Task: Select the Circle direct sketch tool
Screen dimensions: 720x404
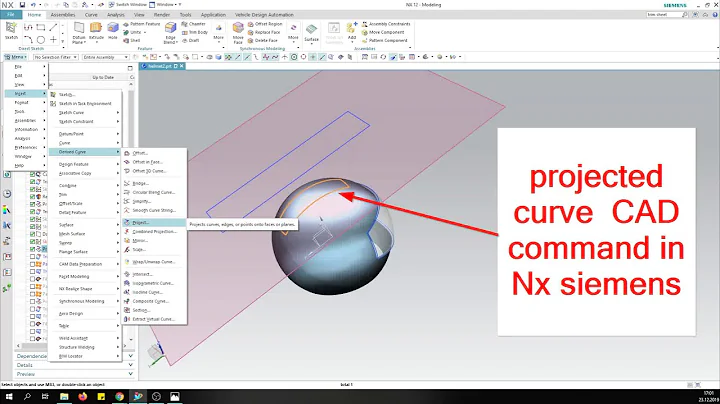Action: tap(41, 40)
